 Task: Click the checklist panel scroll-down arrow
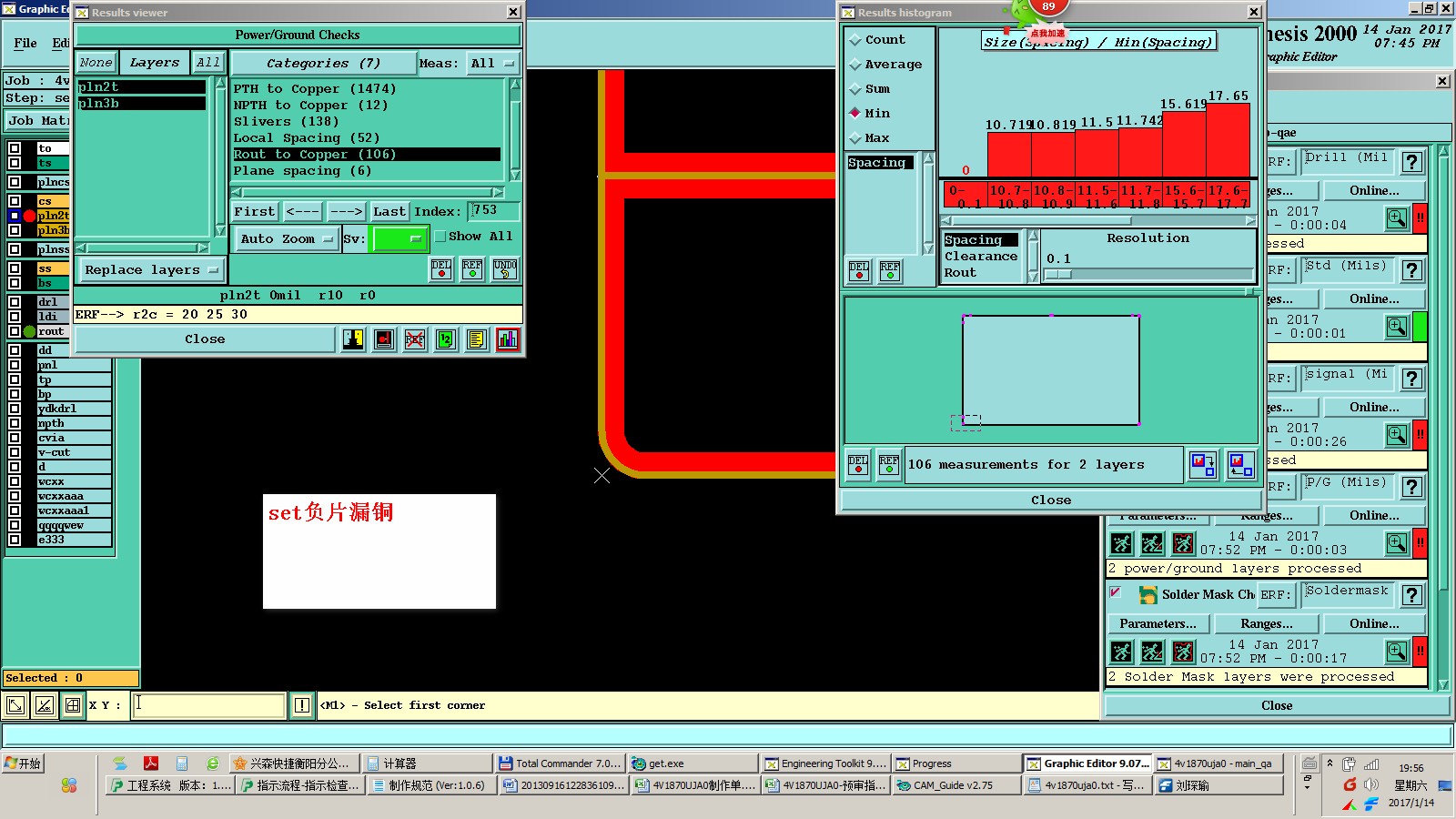coord(1443,684)
